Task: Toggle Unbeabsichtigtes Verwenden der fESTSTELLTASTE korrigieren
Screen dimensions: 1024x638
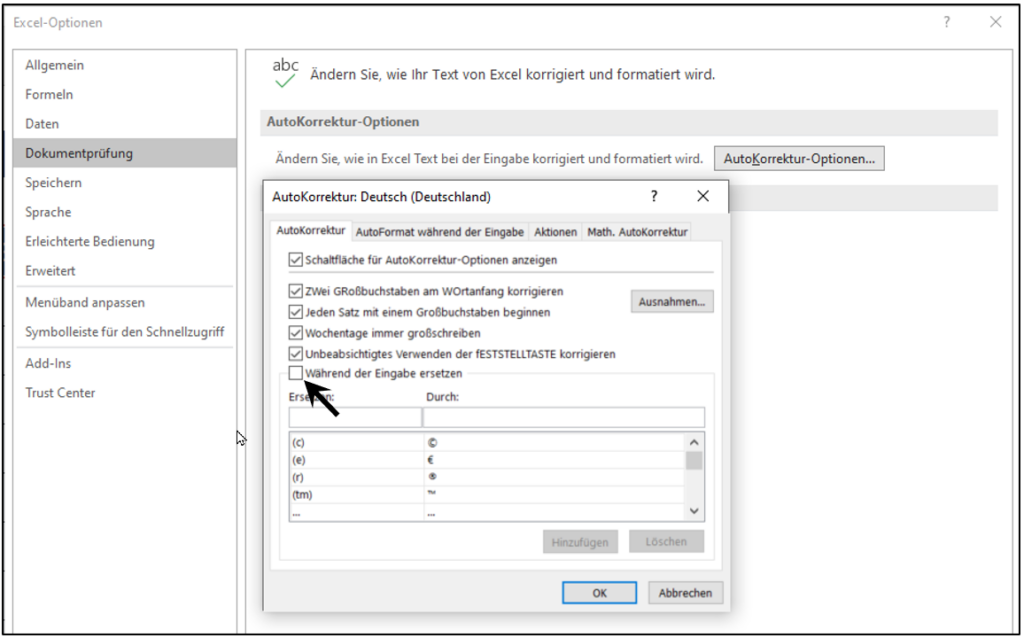Action: 296,354
